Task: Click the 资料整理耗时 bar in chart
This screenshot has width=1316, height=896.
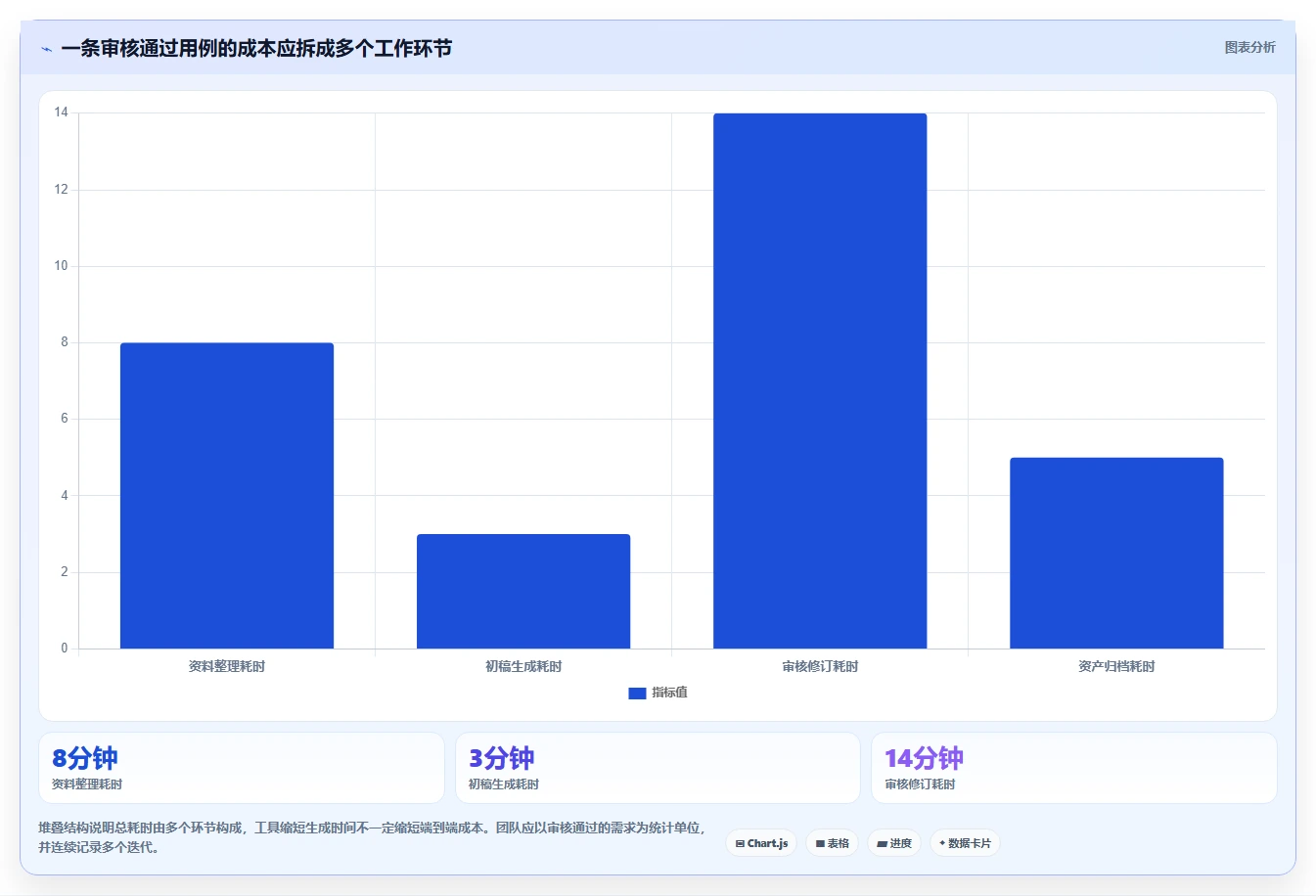Action: click(227, 495)
